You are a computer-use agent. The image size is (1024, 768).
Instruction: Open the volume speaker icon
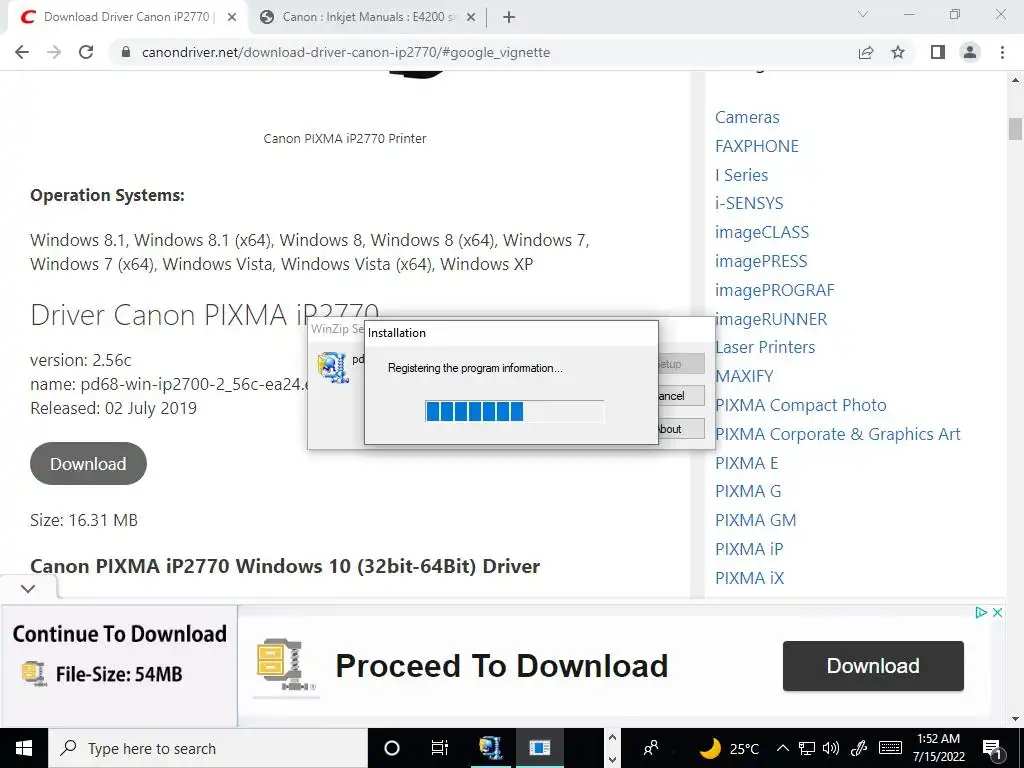831,748
